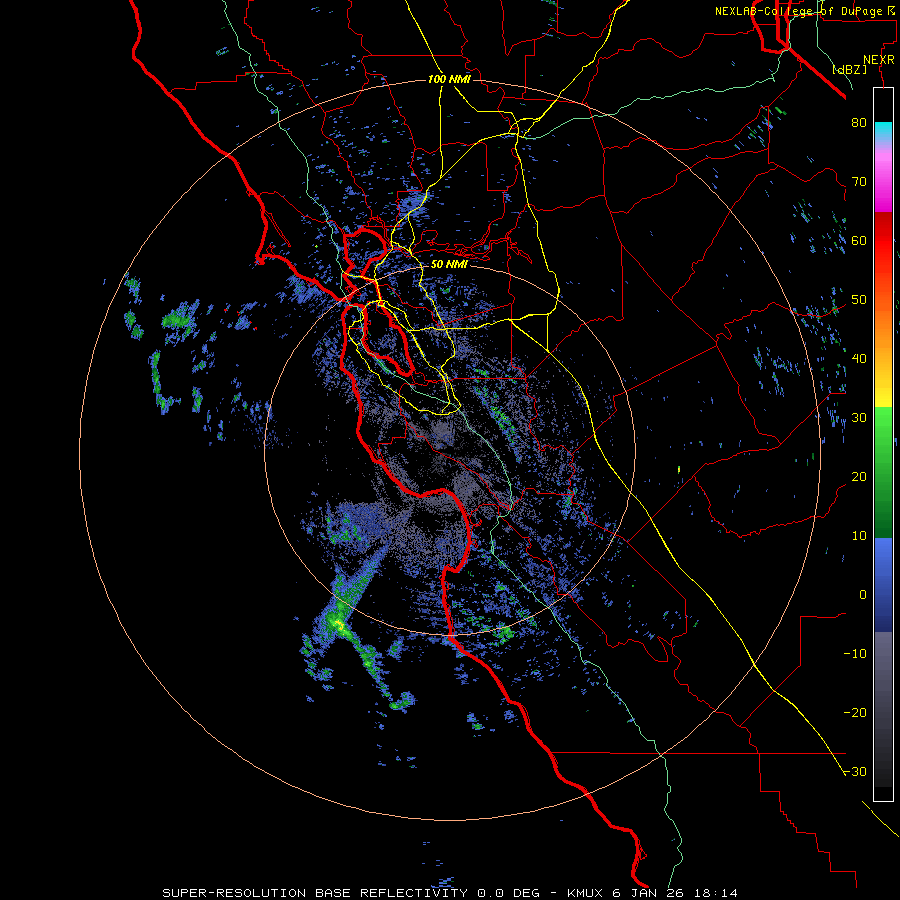Image resolution: width=900 pixels, height=900 pixels.
Task: Click the green band of the color scale
Action: [x=883, y=472]
